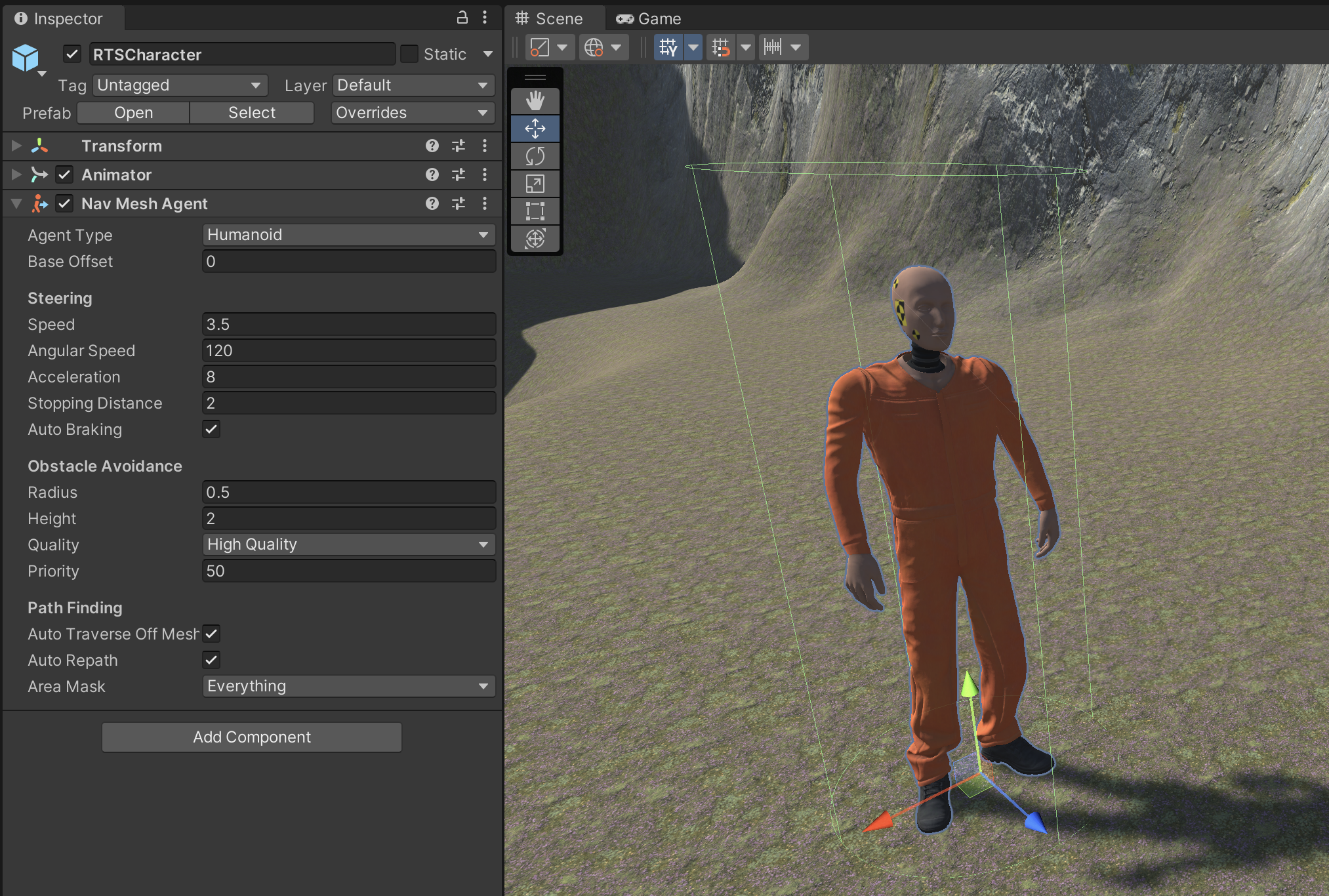Select the Scale tool
The image size is (1329, 896).
tap(535, 184)
